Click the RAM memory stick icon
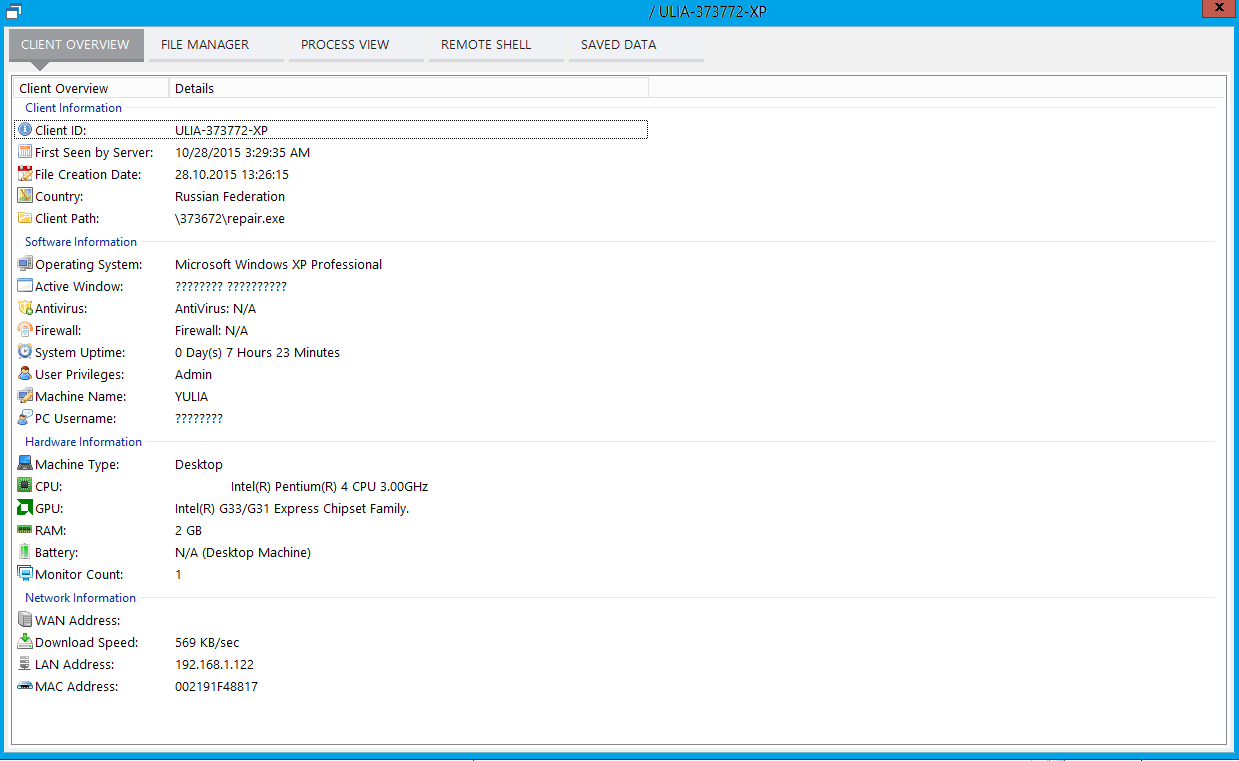1239x761 pixels. [25, 530]
